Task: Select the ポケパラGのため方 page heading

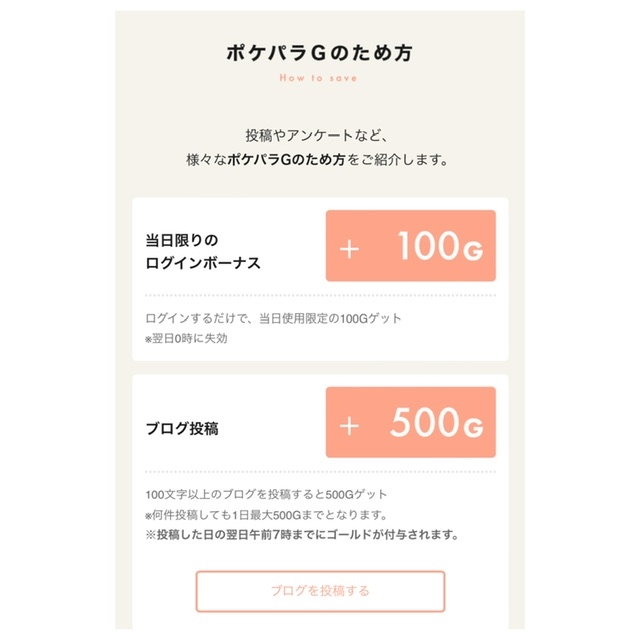Action: tap(319, 51)
